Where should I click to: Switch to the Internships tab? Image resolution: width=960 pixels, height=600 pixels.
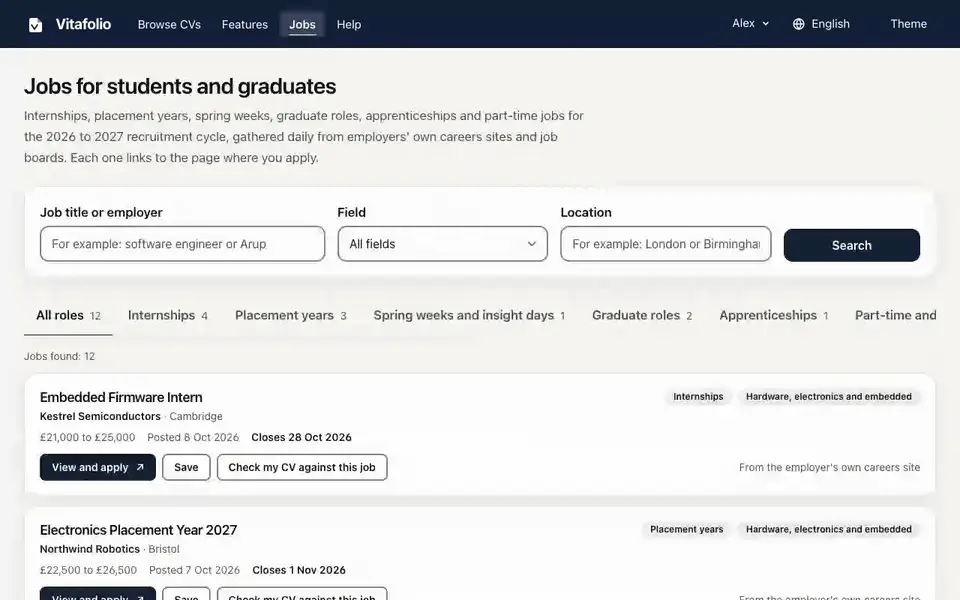click(168, 315)
